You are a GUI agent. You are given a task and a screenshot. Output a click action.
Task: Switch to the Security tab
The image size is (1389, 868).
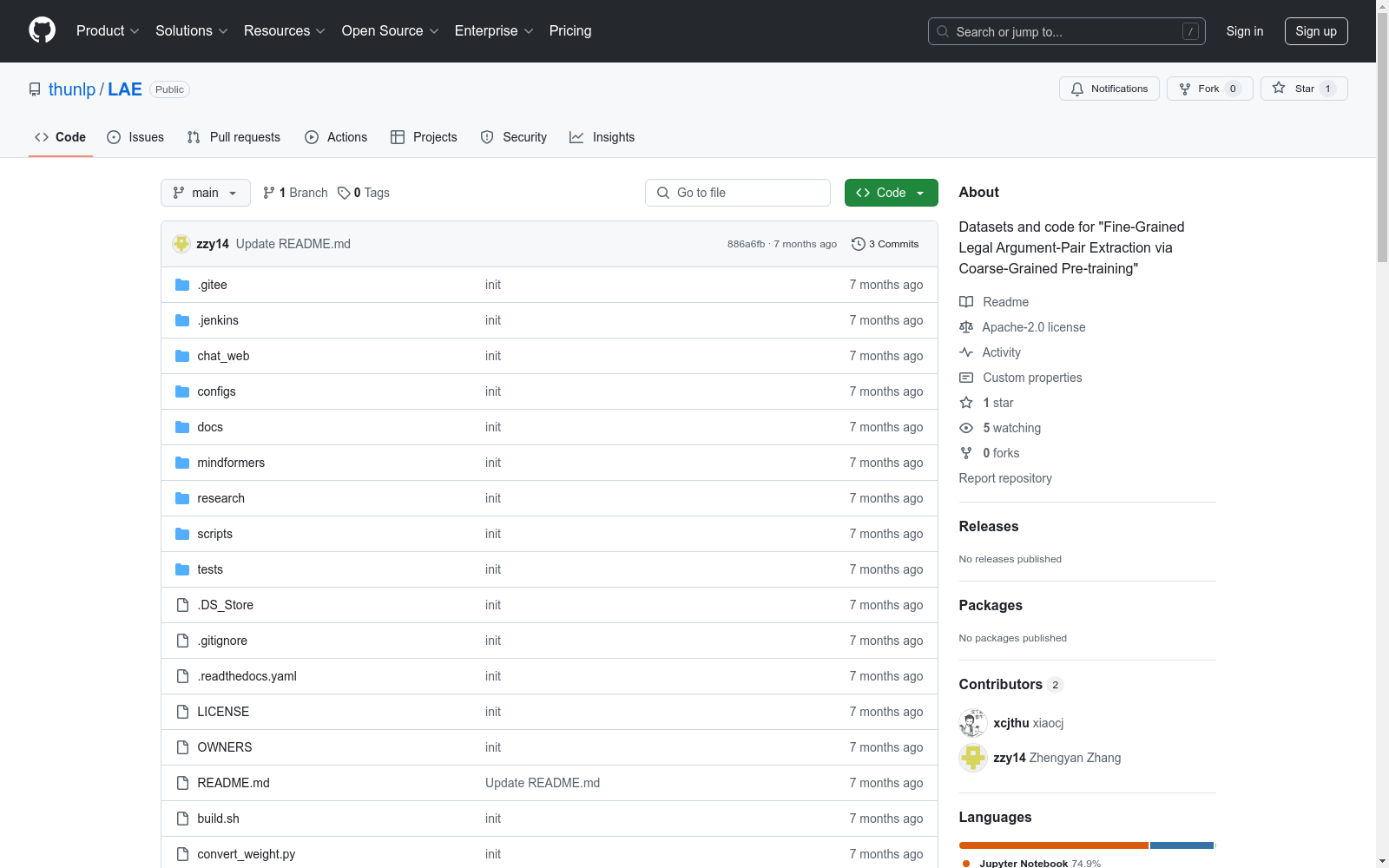point(514,137)
